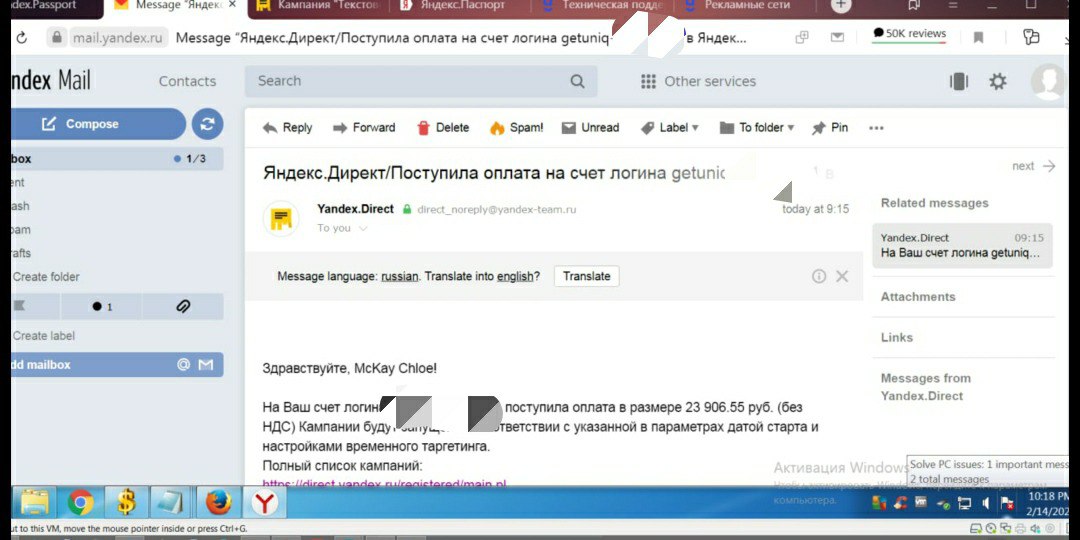Viewport: 1080px width, 540px height.
Task: Mark message as Unread
Action: 590,127
